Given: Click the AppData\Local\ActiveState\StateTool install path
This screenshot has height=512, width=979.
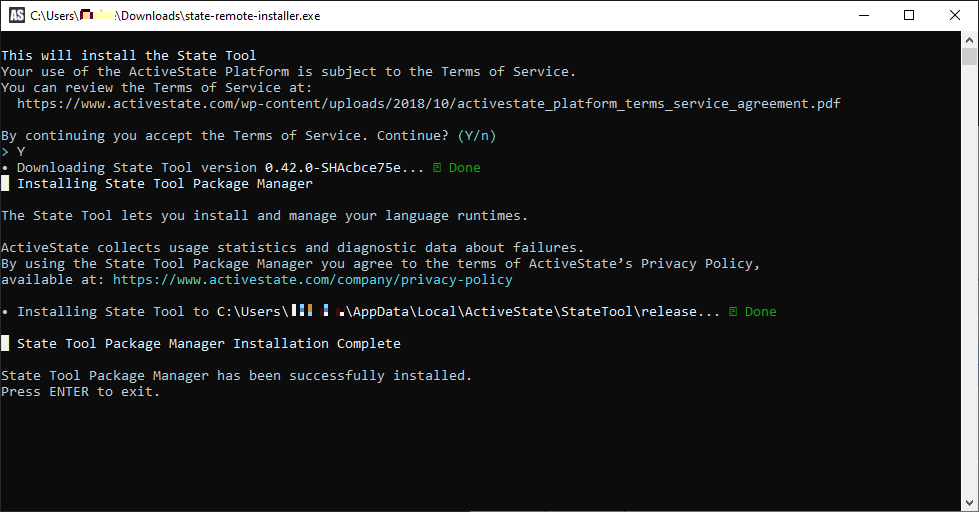Looking at the screenshot, I should [x=468, y=312].
